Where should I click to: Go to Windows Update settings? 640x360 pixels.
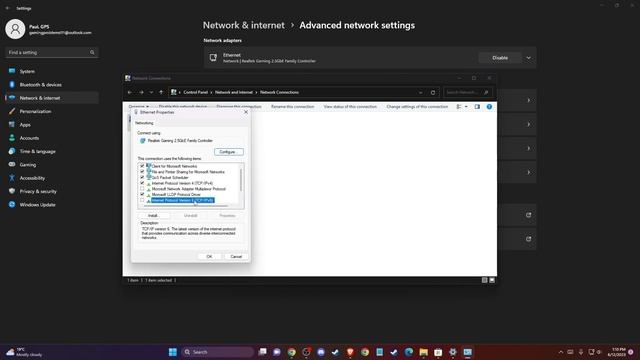[38, 204]
